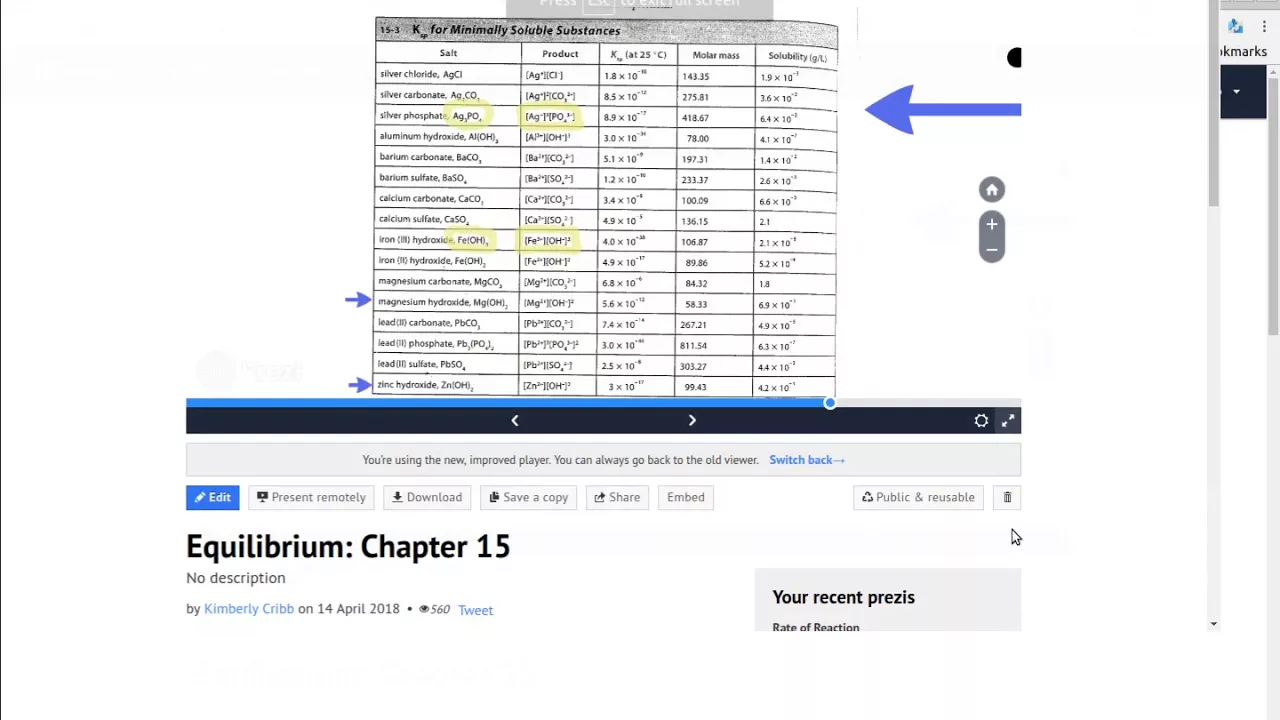The image size is (1280, 720).
Task: Click Switch back to old viewer
Action: 806,460
